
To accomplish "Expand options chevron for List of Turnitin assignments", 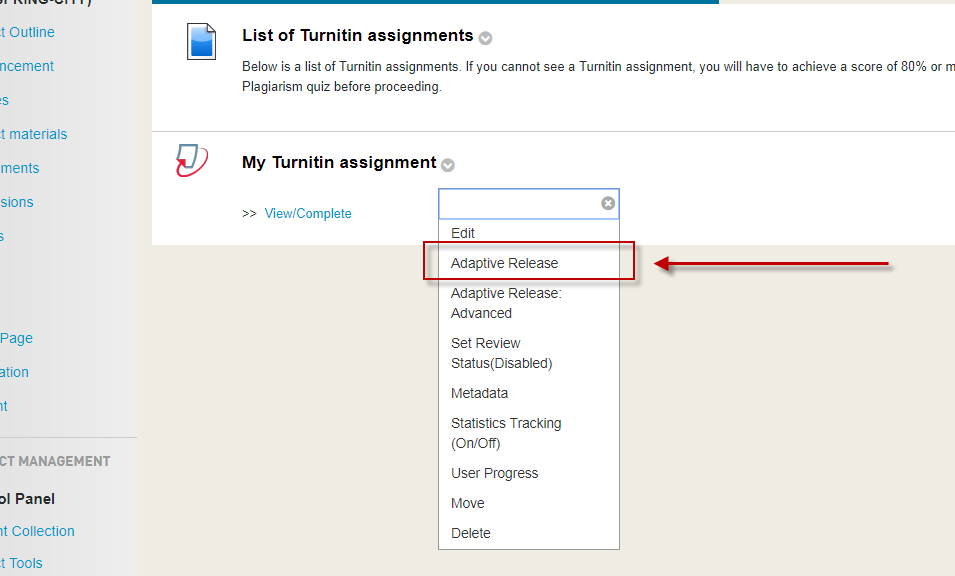I will click(485, 38).
